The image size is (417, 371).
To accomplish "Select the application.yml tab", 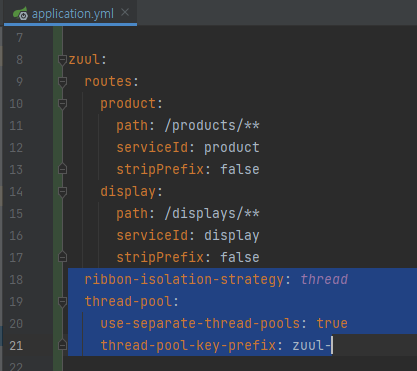I will tap(70, 13).
